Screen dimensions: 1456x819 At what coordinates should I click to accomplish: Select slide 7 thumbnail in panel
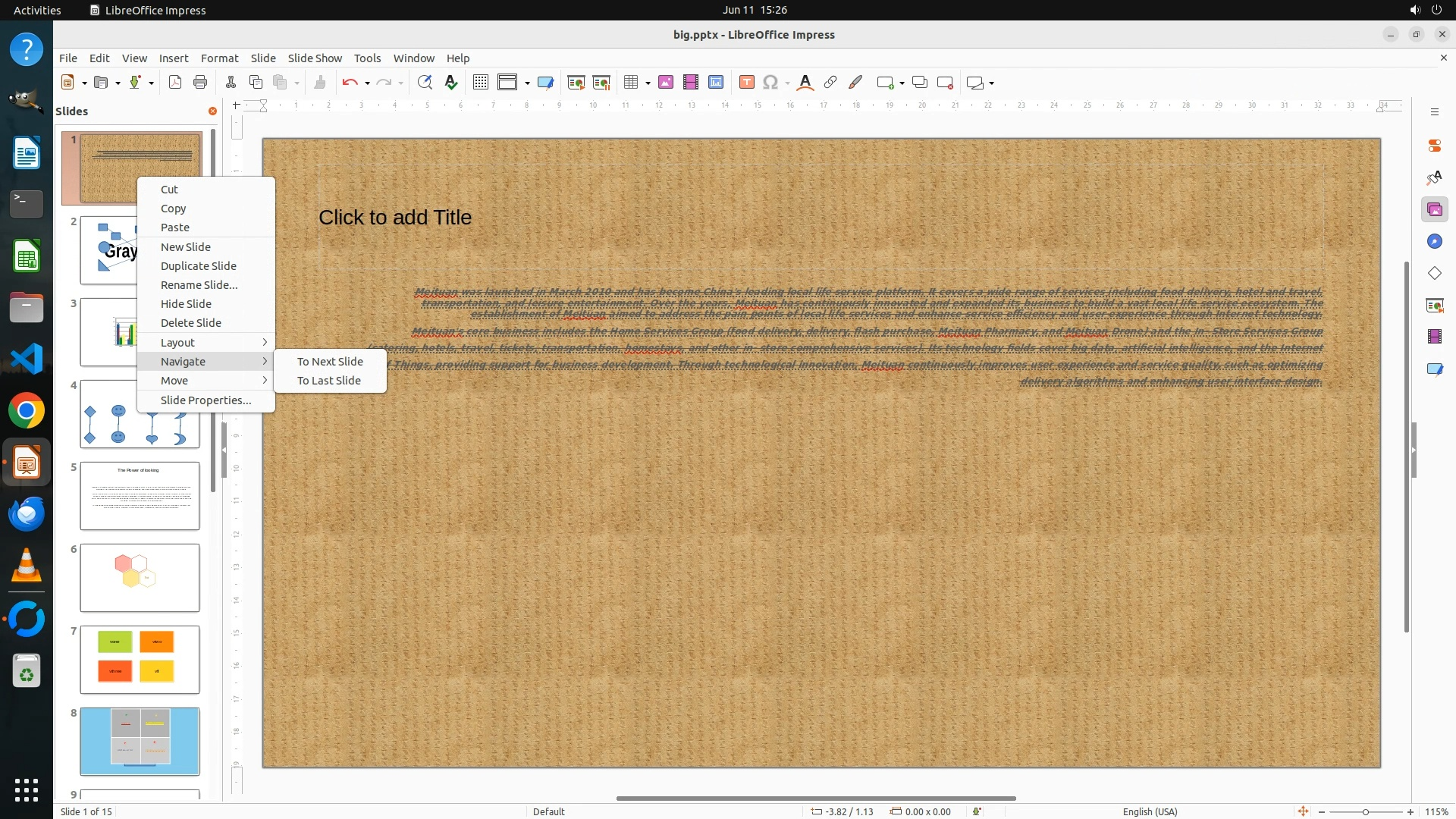[140, 659]
